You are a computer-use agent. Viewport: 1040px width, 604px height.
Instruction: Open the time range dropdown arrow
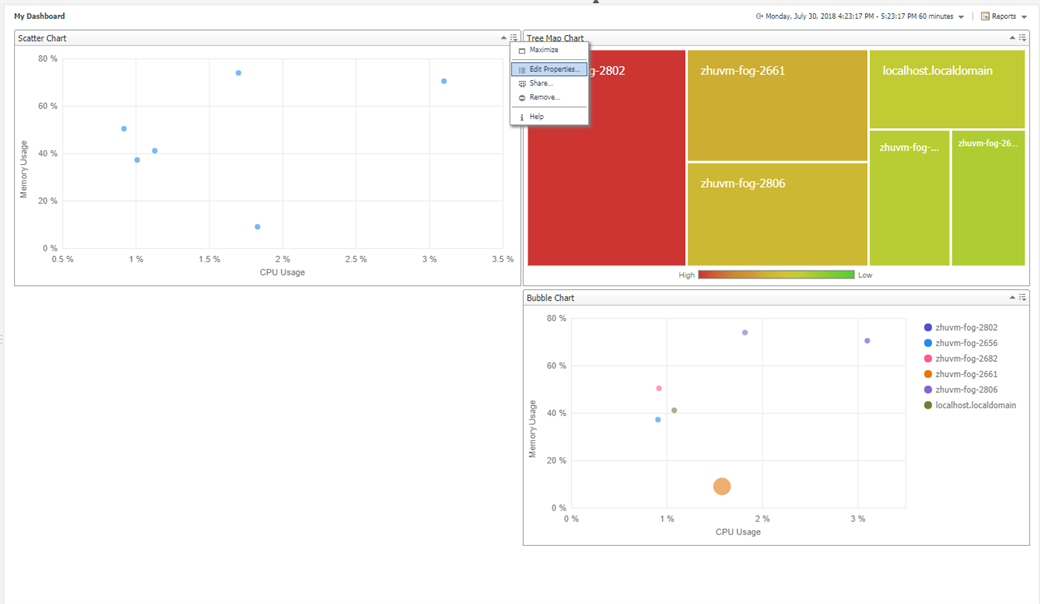click(x=961, y=17)
